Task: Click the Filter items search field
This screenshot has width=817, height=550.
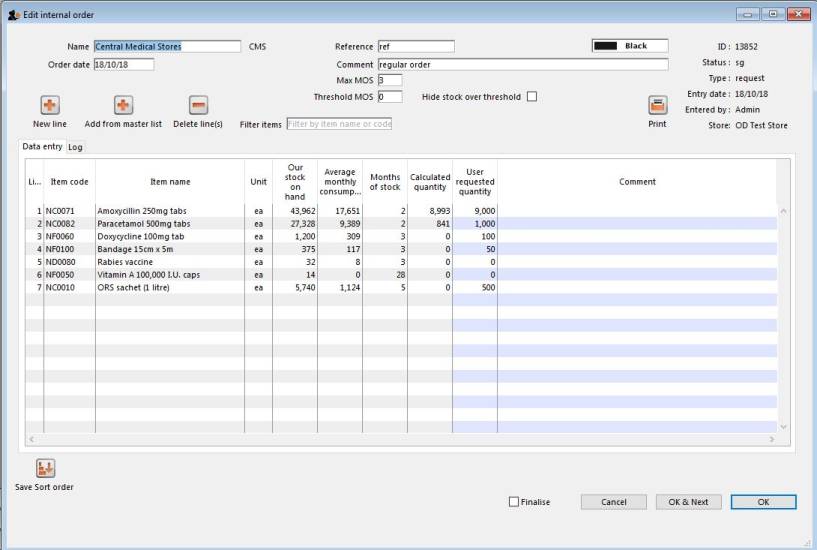Action: pyautogui.click(x=339, y=124)
